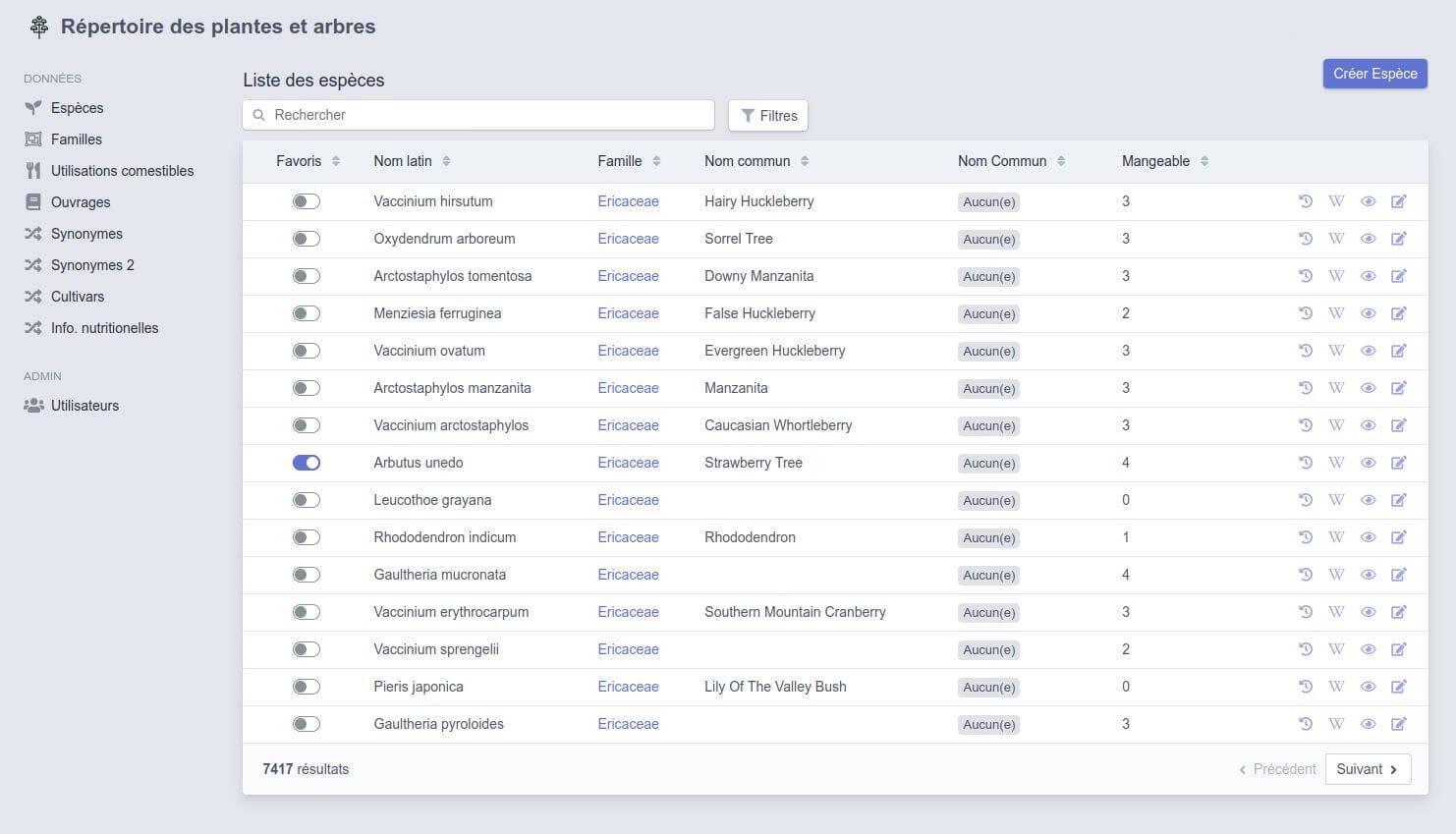This screenshot has height=834, width=1456.
Task: Click the tree logo icon in header
Action: point(39,28)
